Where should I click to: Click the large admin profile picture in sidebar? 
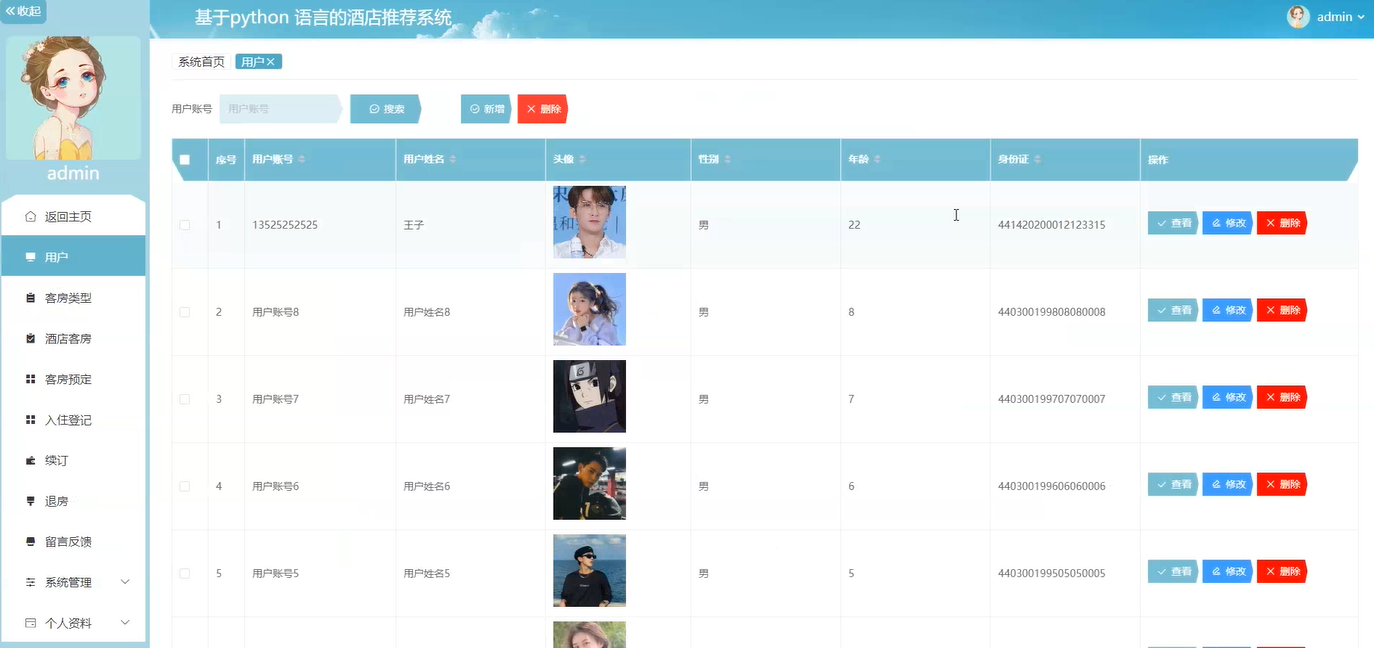point(73,98)
